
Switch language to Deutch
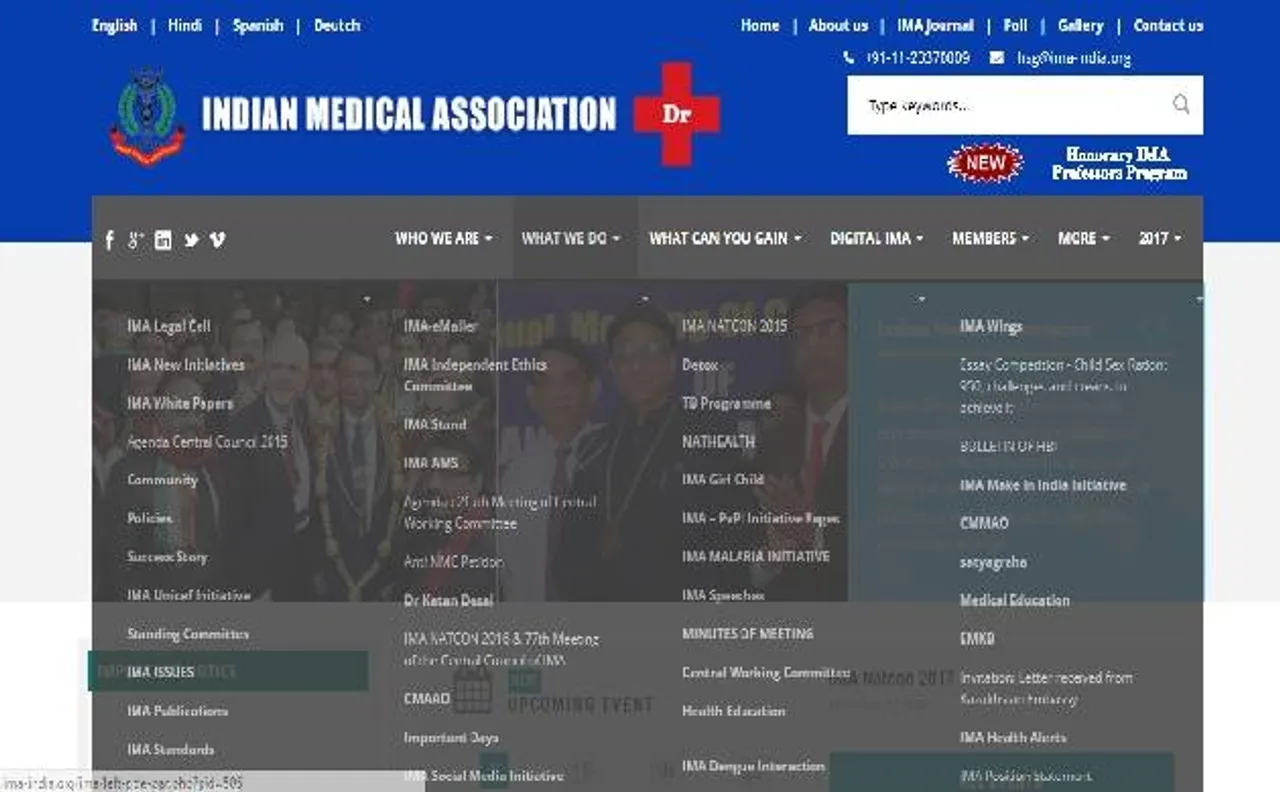[x=337, y=25]
